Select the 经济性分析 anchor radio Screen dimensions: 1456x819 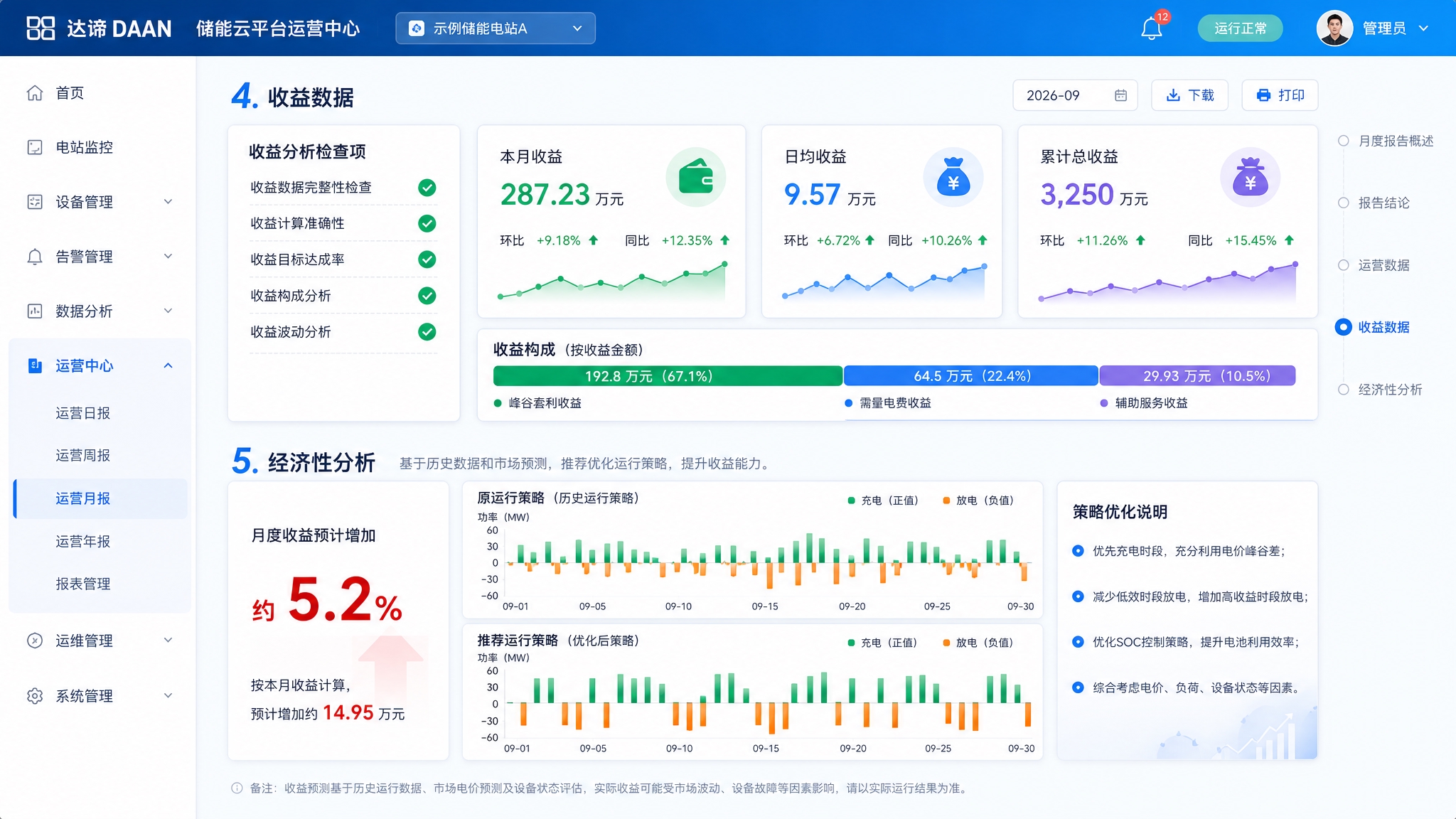pyautogui.click(x=1343, y=390)
